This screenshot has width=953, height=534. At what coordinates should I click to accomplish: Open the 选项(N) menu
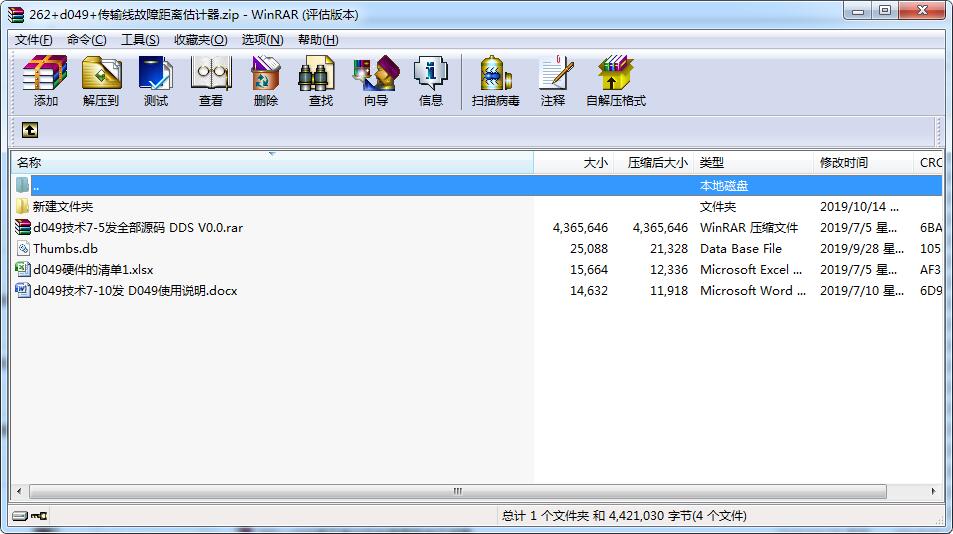pyautogui.click(x=263, y=39)
